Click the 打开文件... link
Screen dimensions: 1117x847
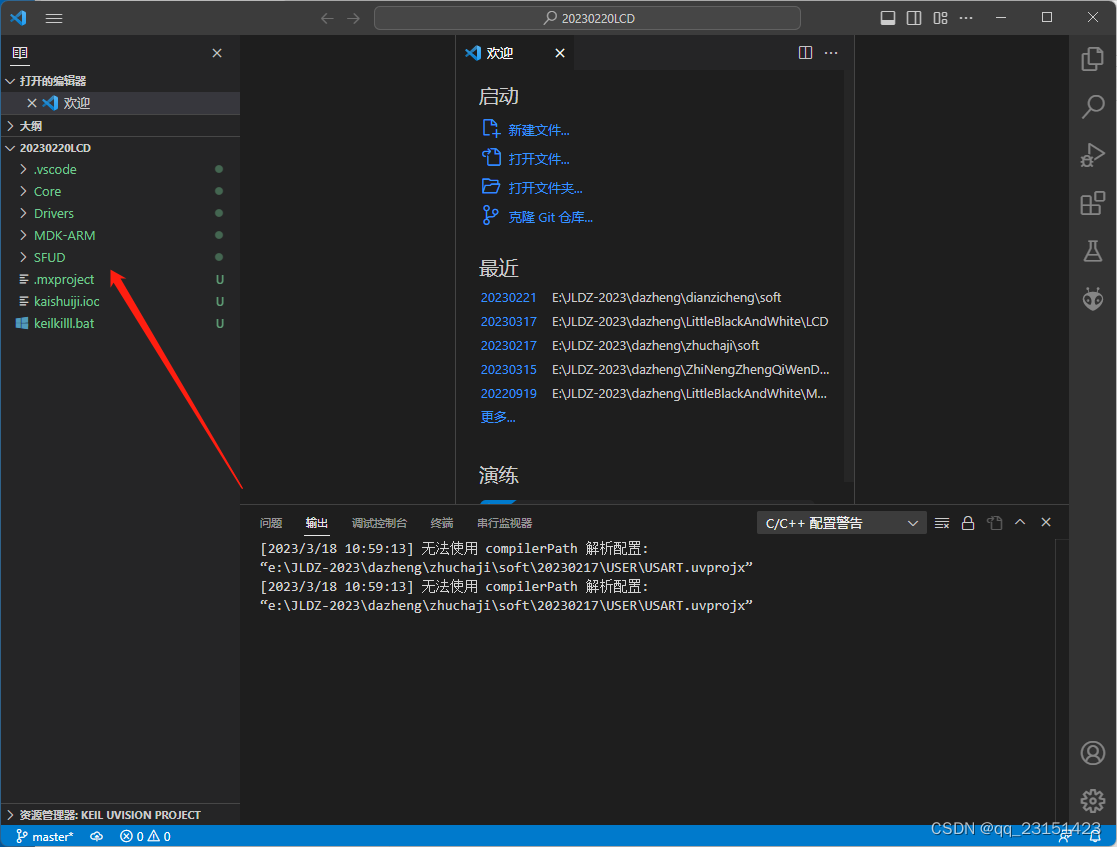tap(539, 159)
